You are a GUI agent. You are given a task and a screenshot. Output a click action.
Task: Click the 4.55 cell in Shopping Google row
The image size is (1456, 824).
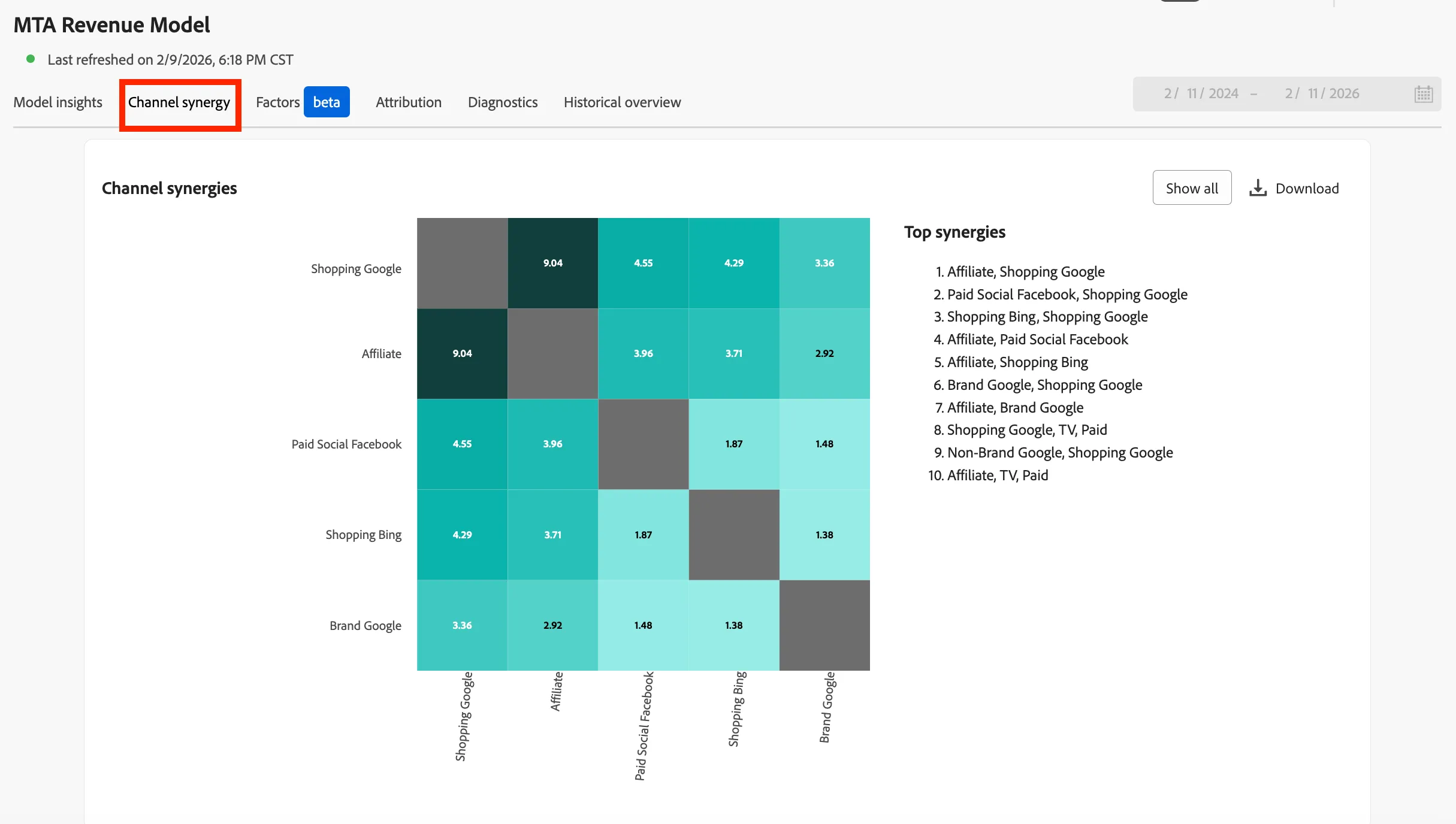coord(644,263)
